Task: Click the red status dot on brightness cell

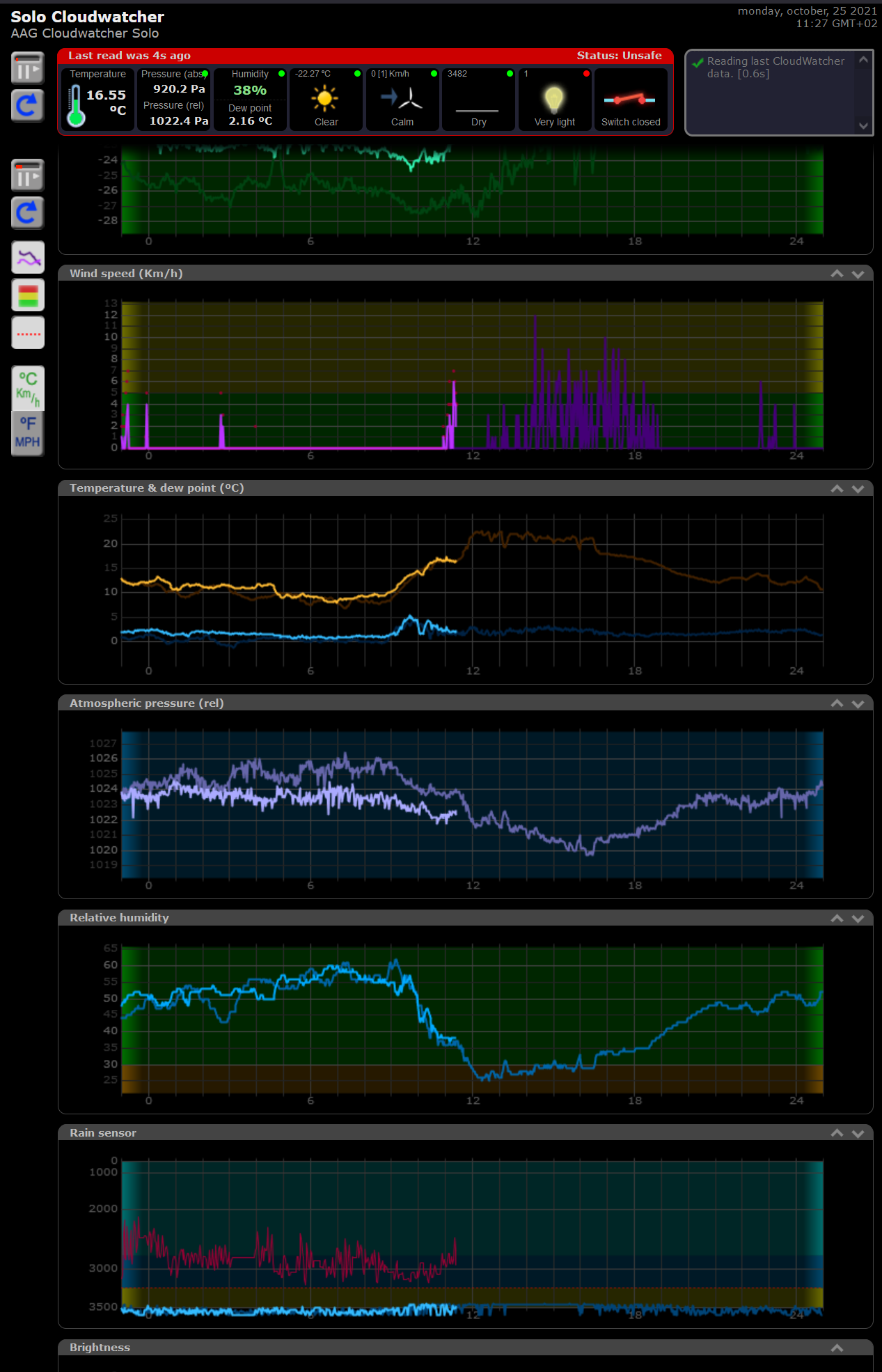Action: [x=586, y=73]
